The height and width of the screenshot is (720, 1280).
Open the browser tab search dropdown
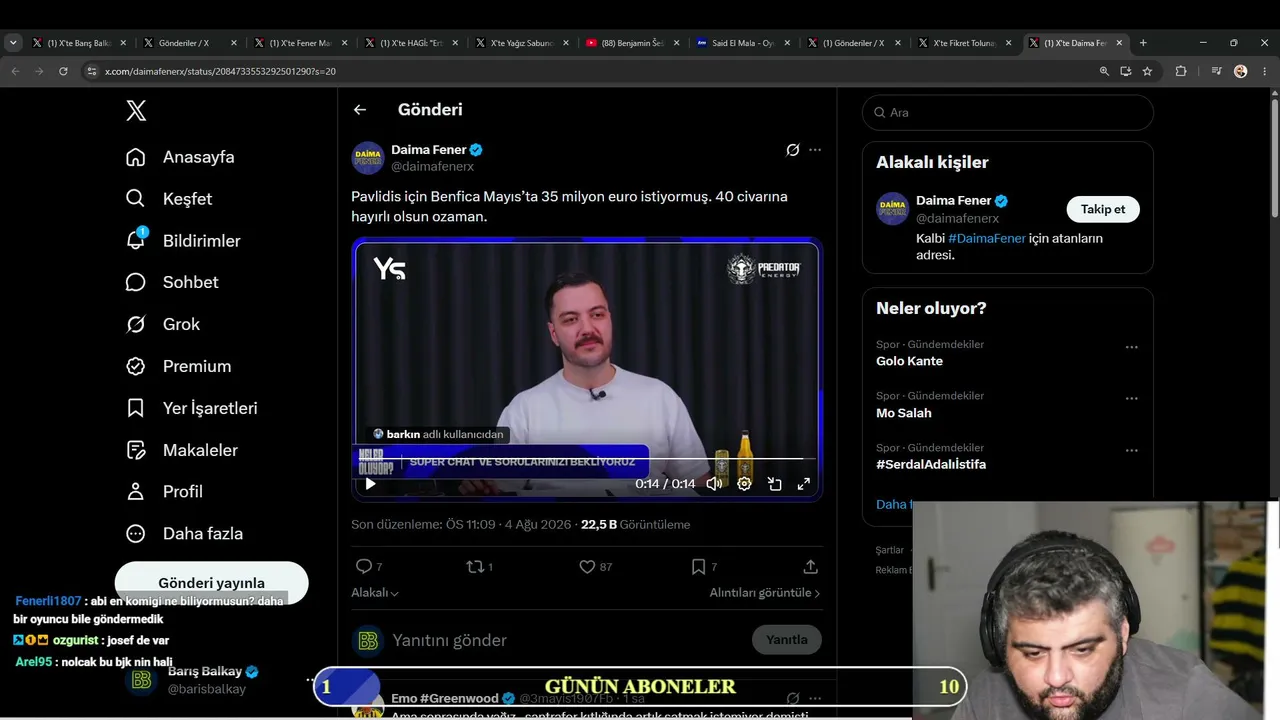tap(13, 43)
